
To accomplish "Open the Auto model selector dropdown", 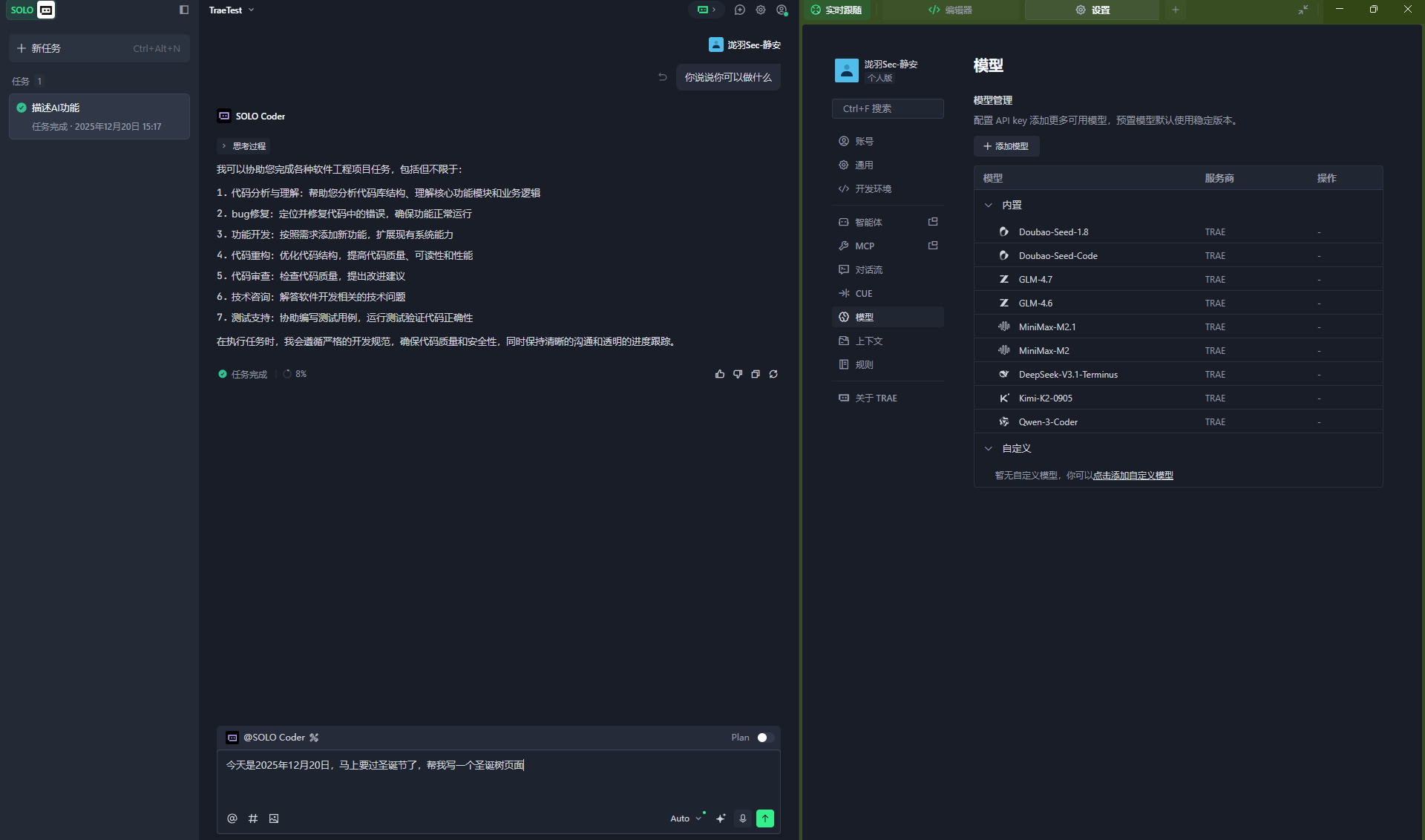I will [x=687, y=818].
